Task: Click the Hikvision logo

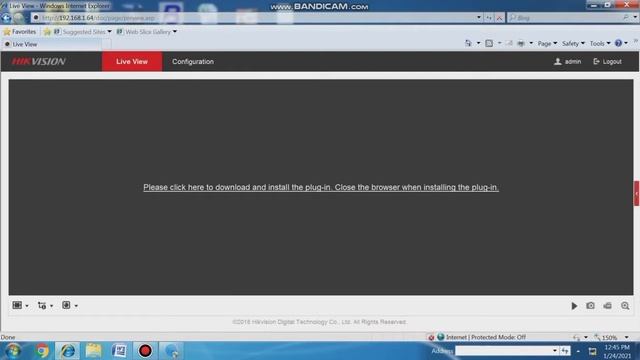Action: pos(39,62)
